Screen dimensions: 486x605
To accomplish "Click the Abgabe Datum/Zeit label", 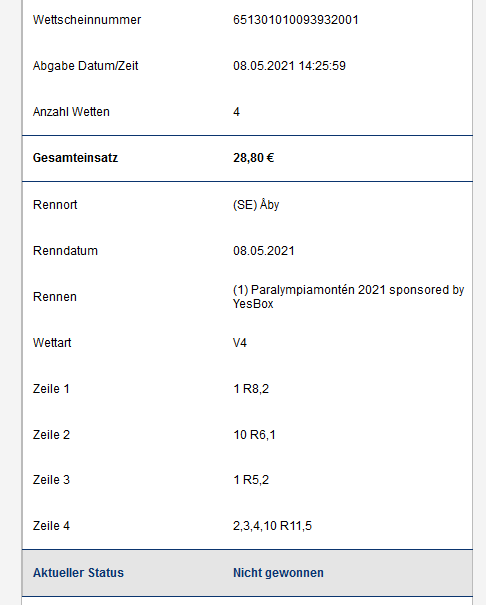I will click(x=85, y=66).
